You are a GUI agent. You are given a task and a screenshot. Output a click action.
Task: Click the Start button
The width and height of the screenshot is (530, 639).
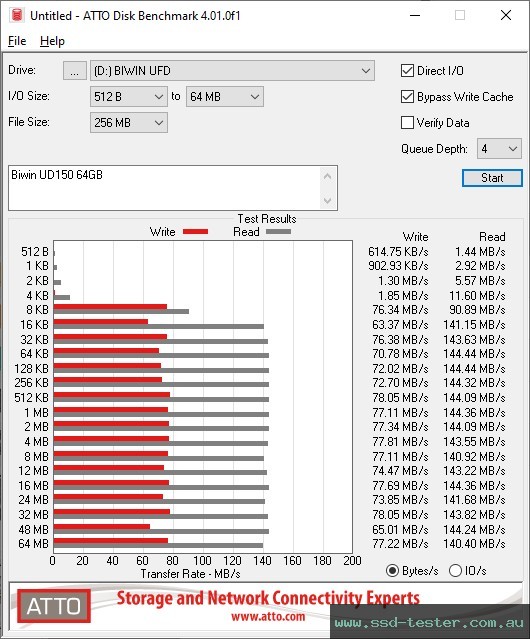(492, 178)
